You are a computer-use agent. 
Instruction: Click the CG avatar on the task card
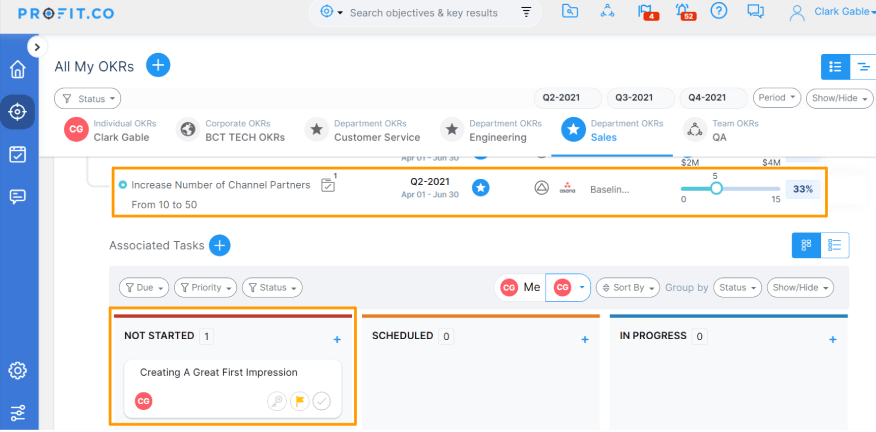144,401
